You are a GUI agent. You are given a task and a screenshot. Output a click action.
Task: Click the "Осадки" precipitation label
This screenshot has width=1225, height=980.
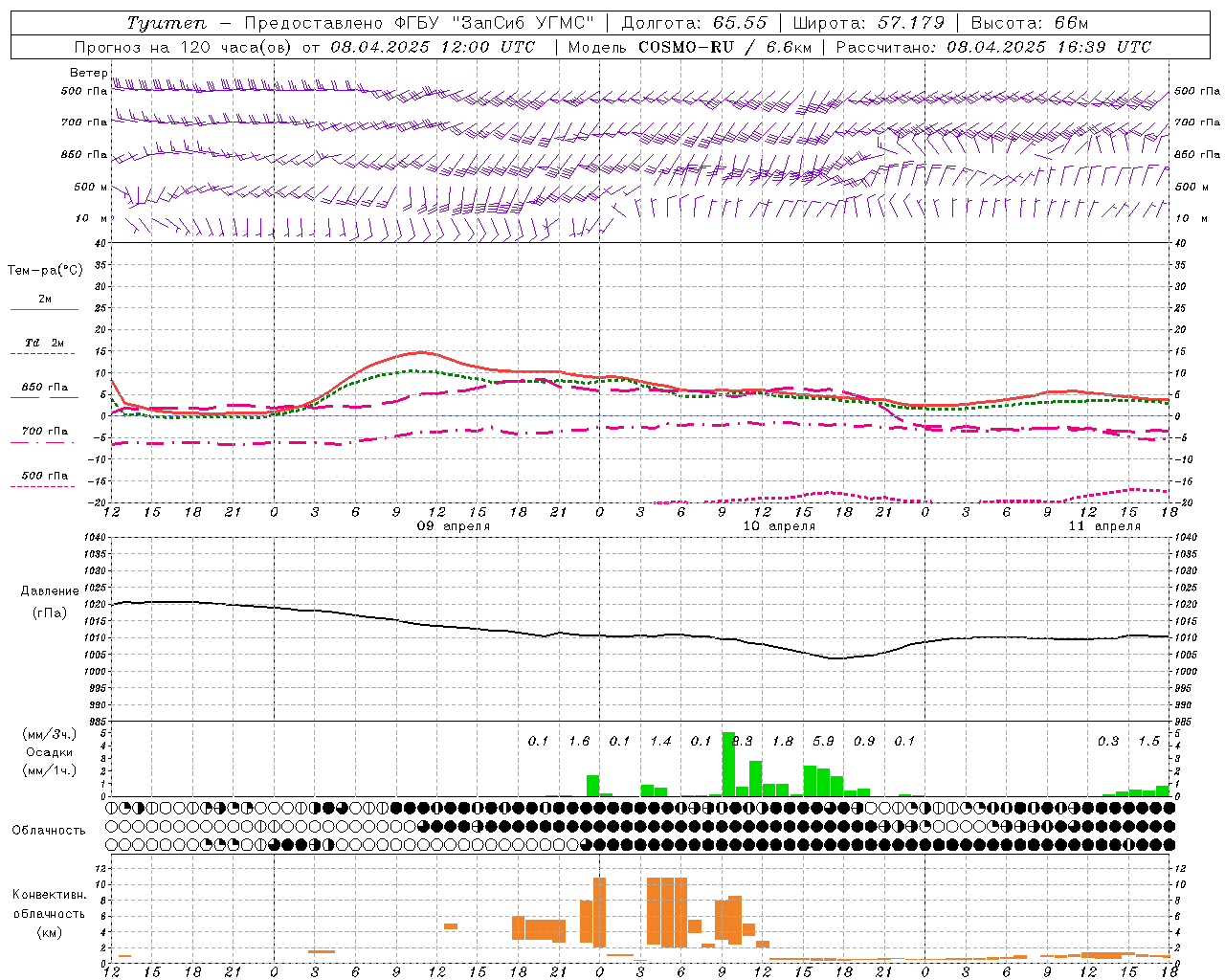50,752
